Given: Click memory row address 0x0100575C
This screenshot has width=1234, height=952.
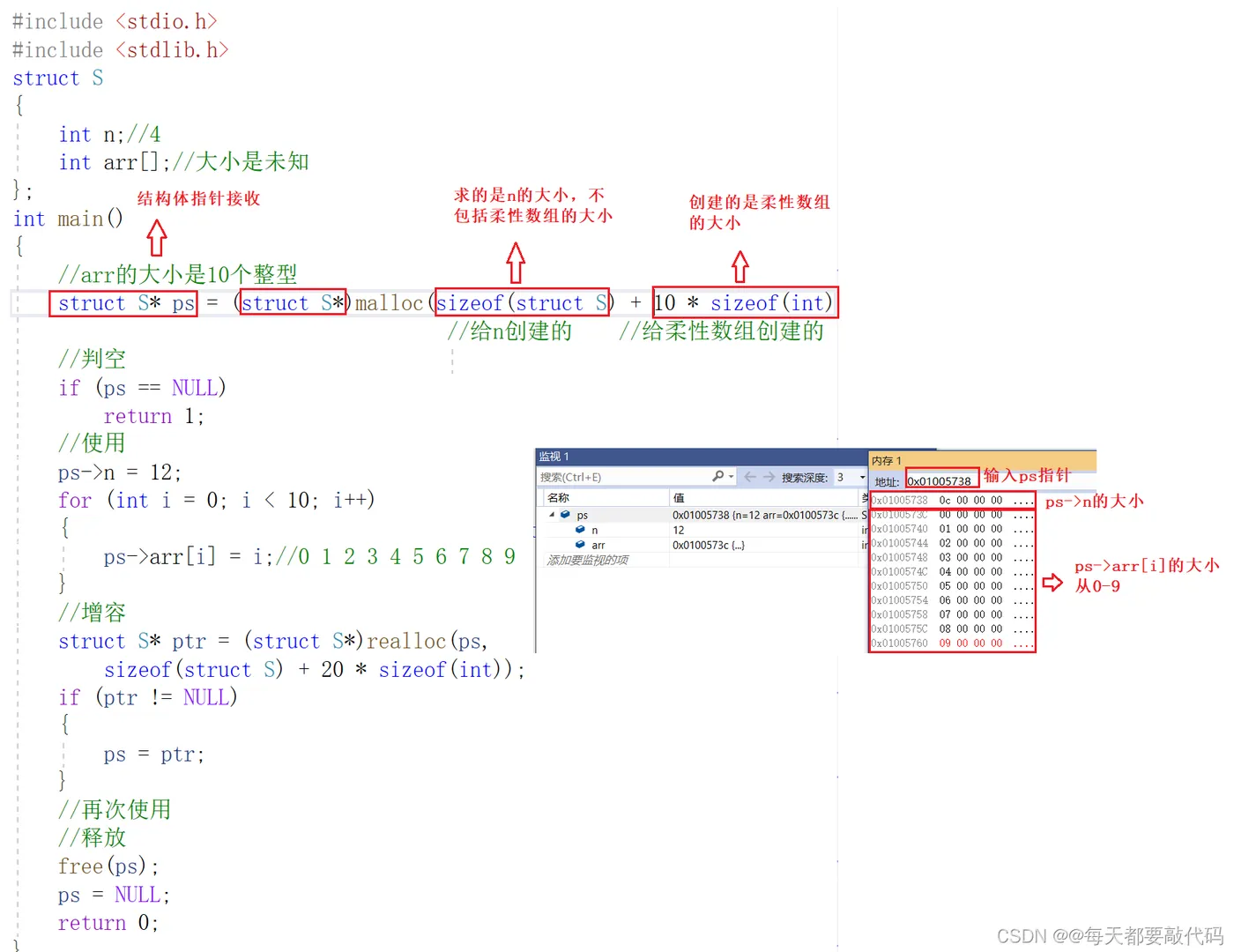Looking at the screenshot, I should 899,628.
